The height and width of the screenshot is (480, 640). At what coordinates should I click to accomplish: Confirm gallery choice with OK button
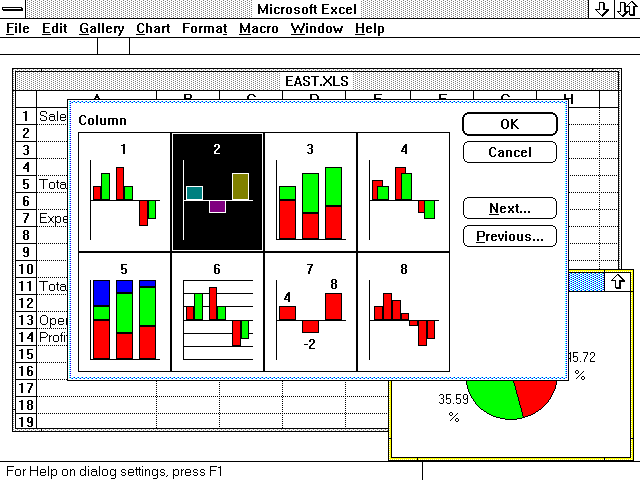pos(510,124)
